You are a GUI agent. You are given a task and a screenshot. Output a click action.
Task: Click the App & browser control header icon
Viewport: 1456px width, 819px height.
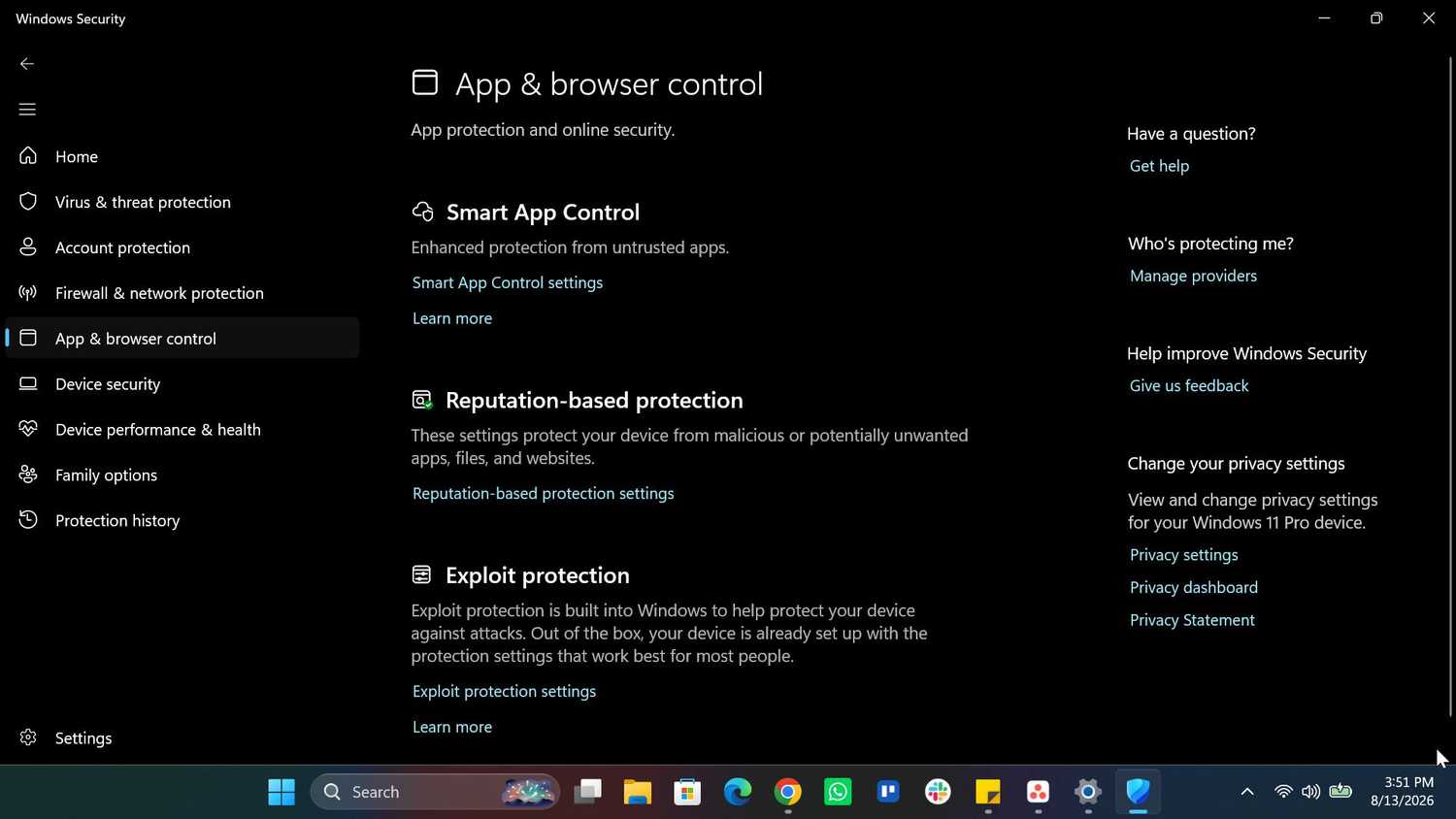pos(425,82)
